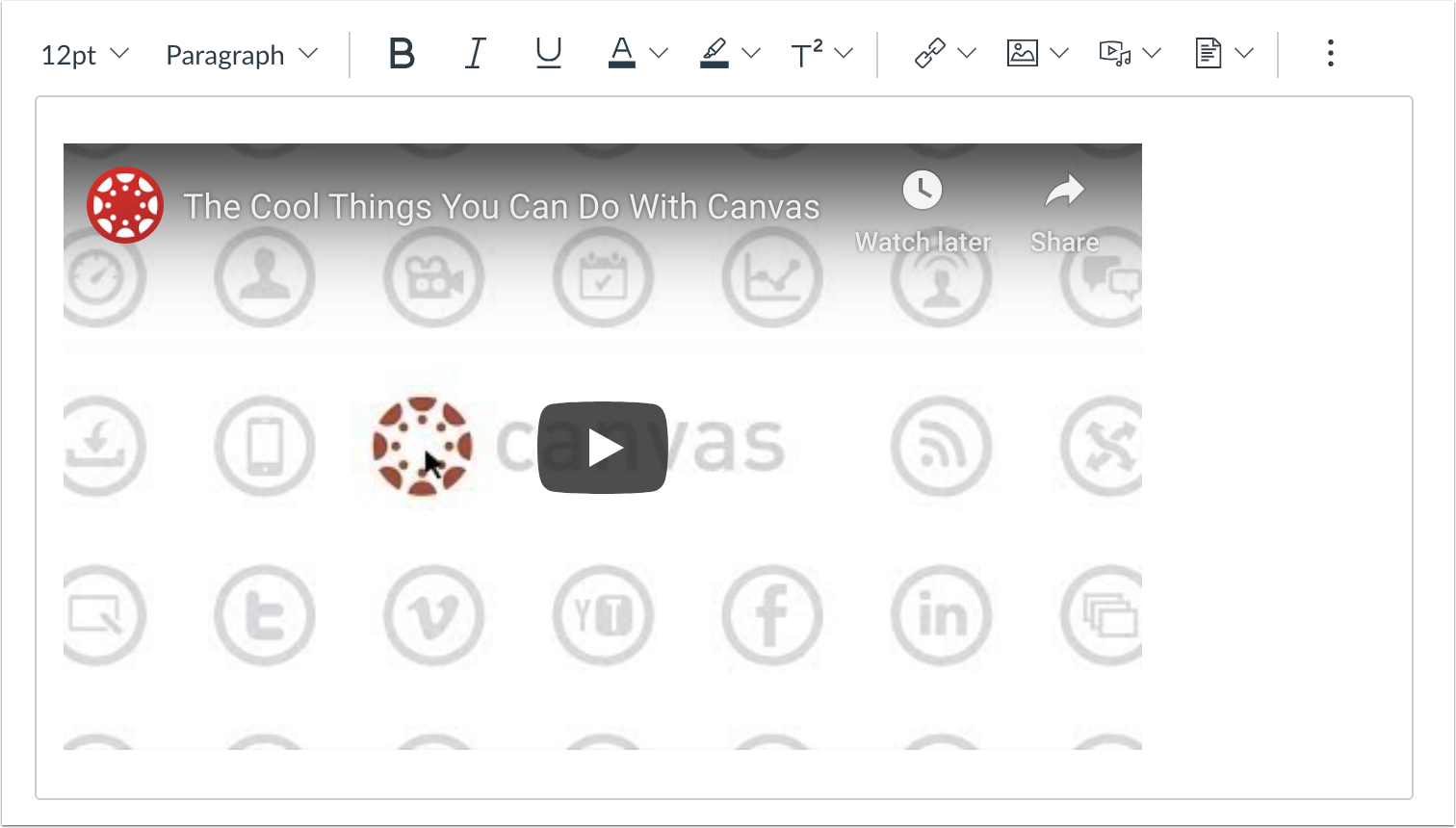The image size is (1456, 828).
Task: Expand image options arrow
Action: click(1059, 54)
